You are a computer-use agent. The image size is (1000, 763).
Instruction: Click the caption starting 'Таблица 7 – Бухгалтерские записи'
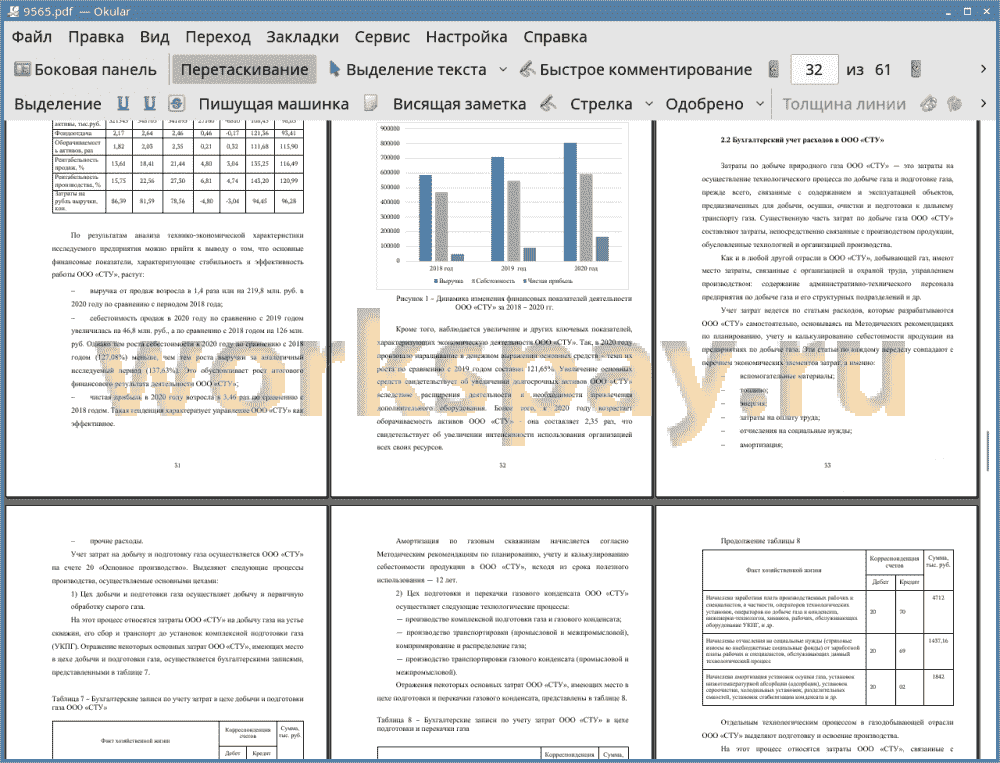177,702
